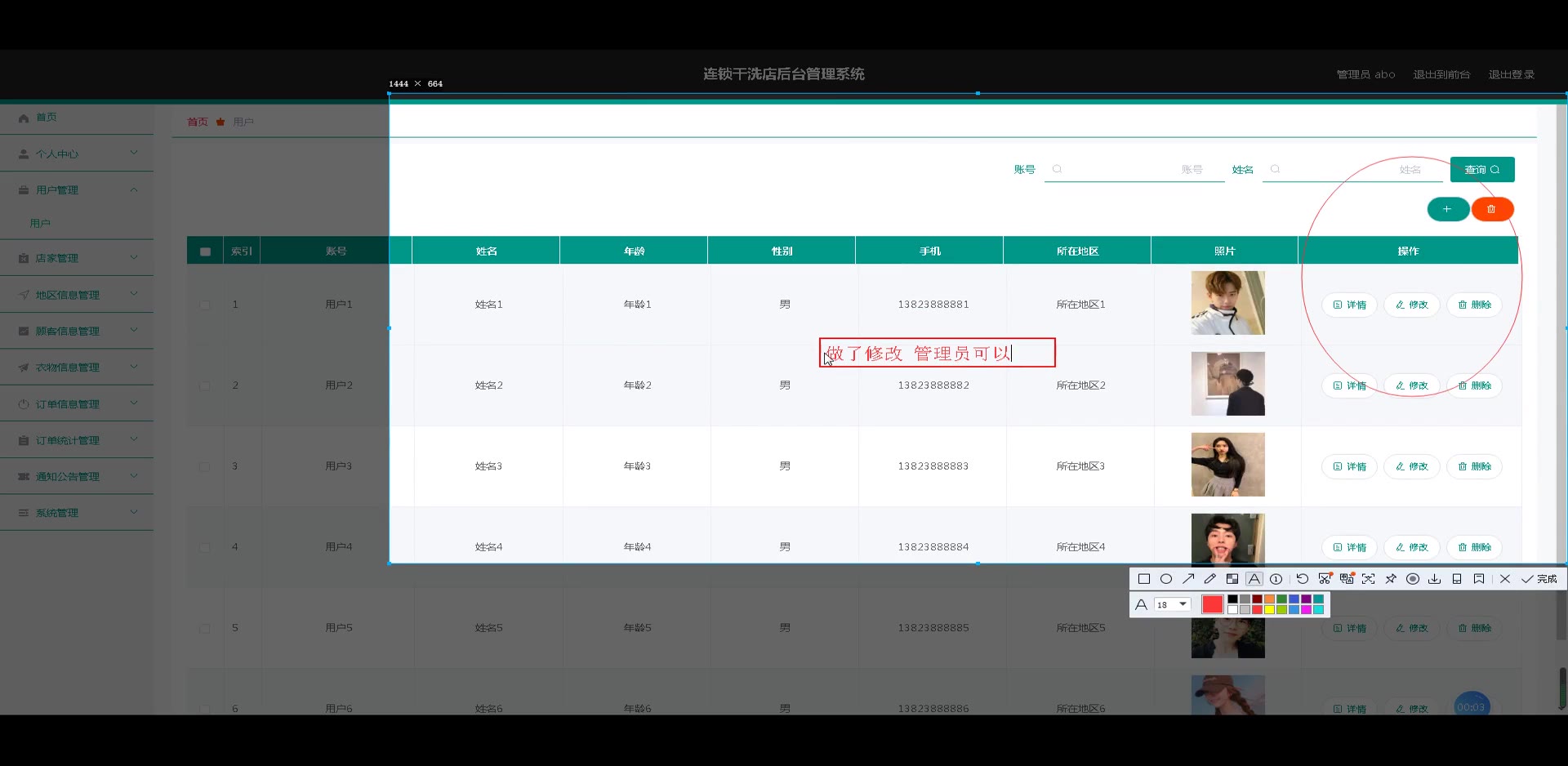Screen dimensions: 1568x766
Task: Expand the 地区信息管理 sidebar menu
Action: click(x=77, y=295)
